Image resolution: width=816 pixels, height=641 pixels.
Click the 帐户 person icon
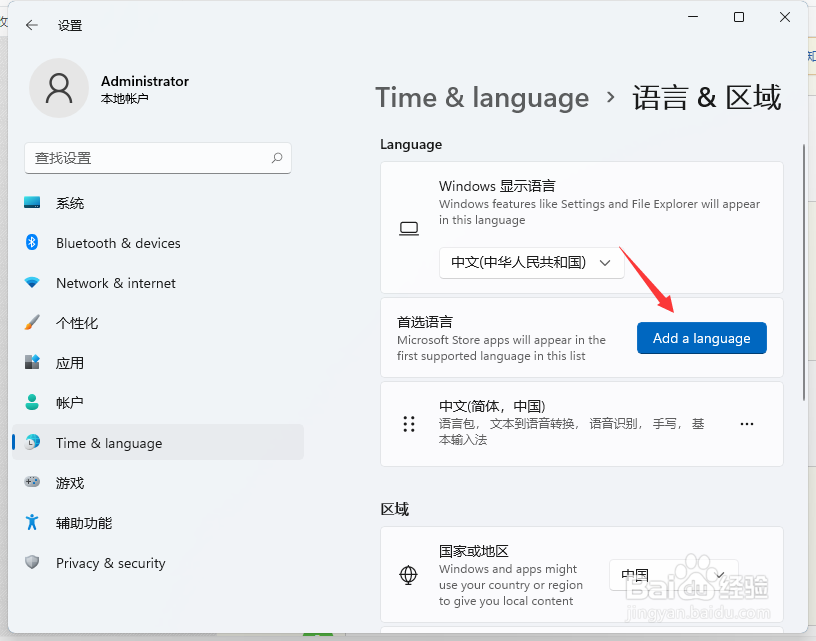pyautogui.click(x=32, y=402)
